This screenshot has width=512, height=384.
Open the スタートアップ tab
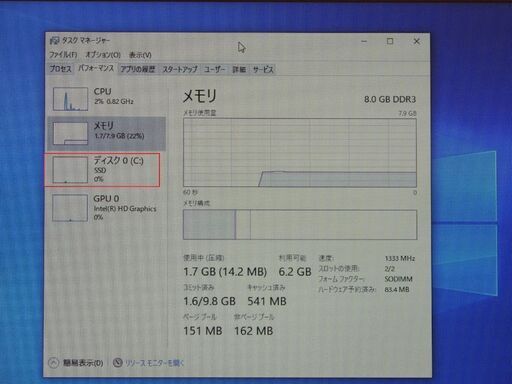click(x=180, y=69)
